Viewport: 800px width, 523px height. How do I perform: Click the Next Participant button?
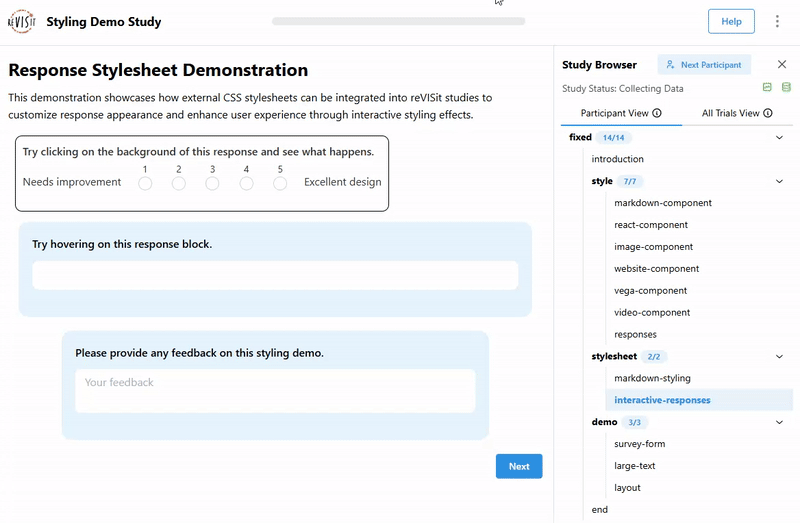704,65
